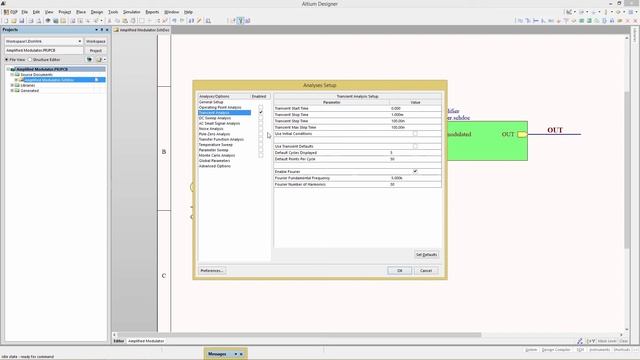The height and width of the screenshot is (360, 640).
Task: Click the Copy toolbar icon
Action: point(118,20)
